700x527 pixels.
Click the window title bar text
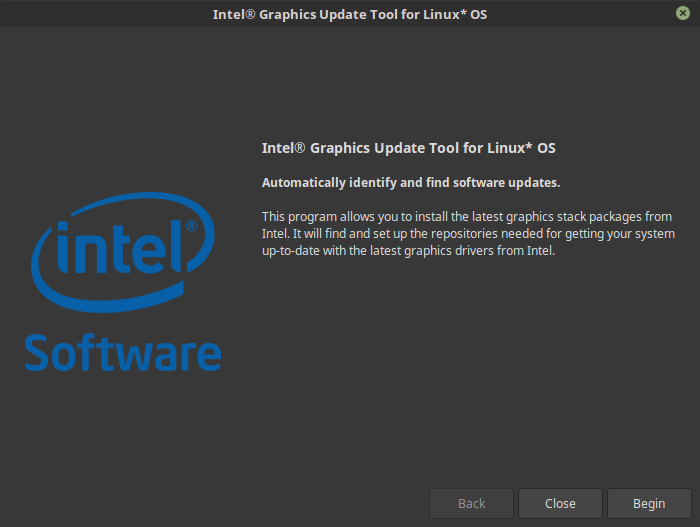pyautogui.click(x=350, y=14)
